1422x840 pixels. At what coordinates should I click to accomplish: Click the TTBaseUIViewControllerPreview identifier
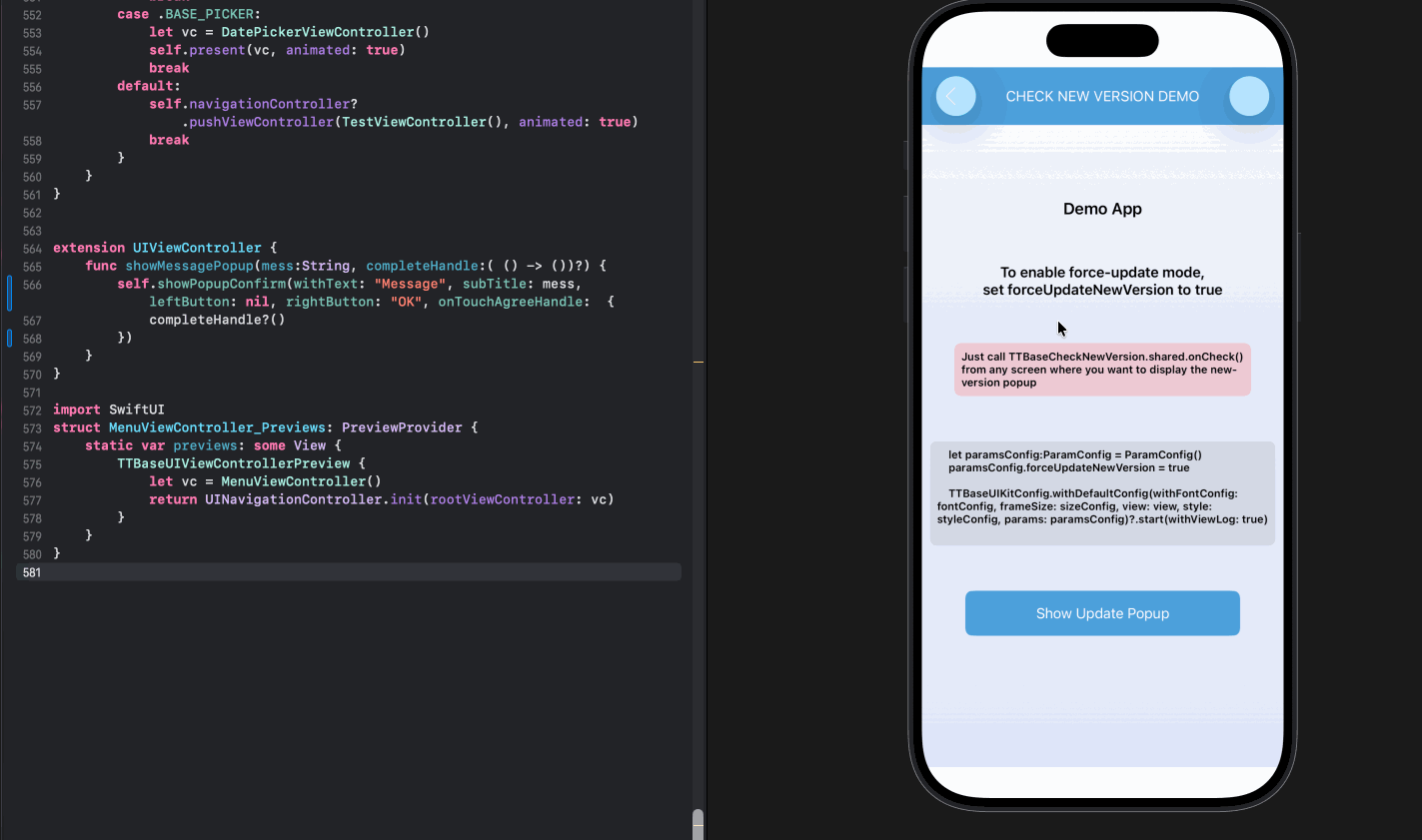tap(233, 463)
